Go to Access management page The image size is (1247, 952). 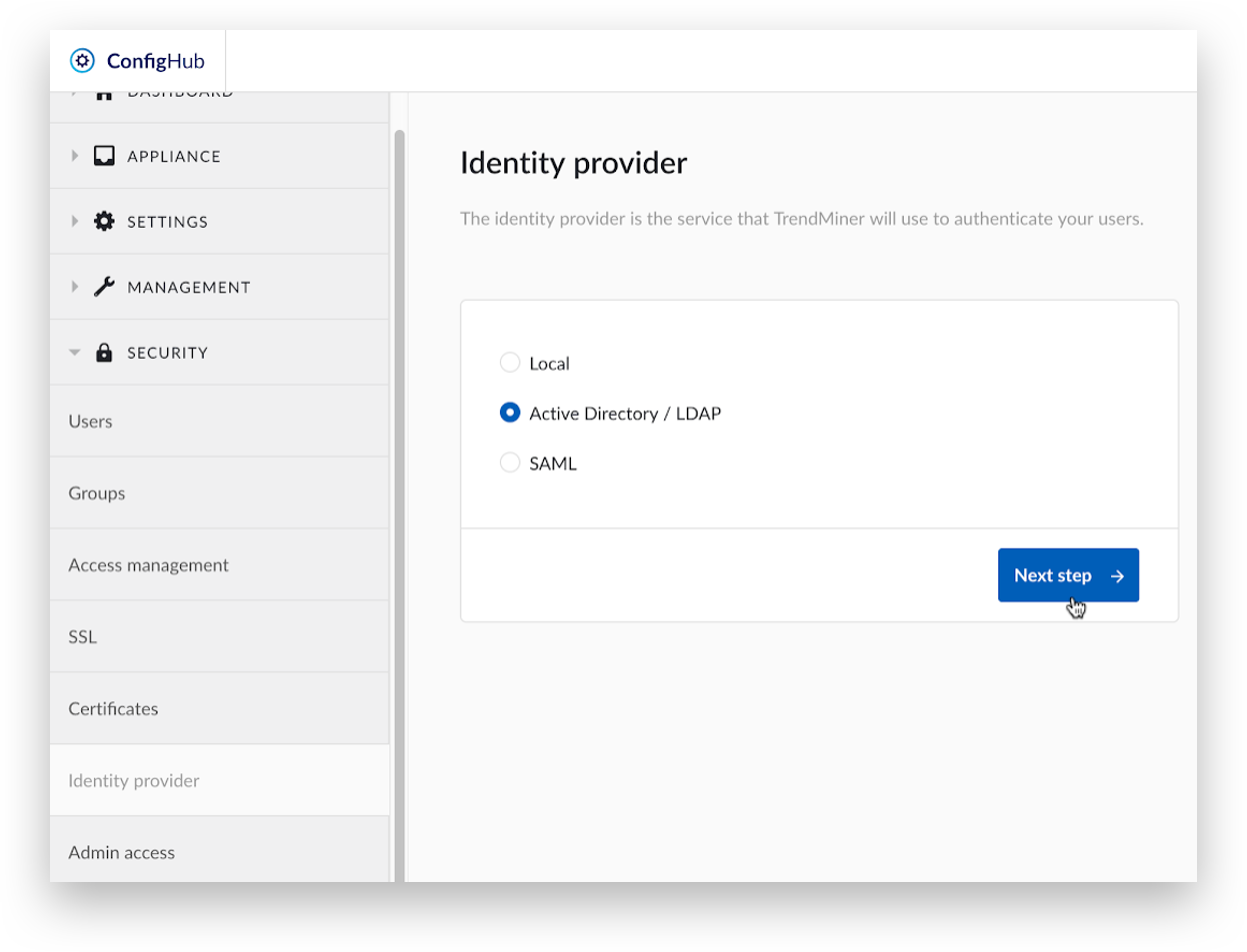219,565
